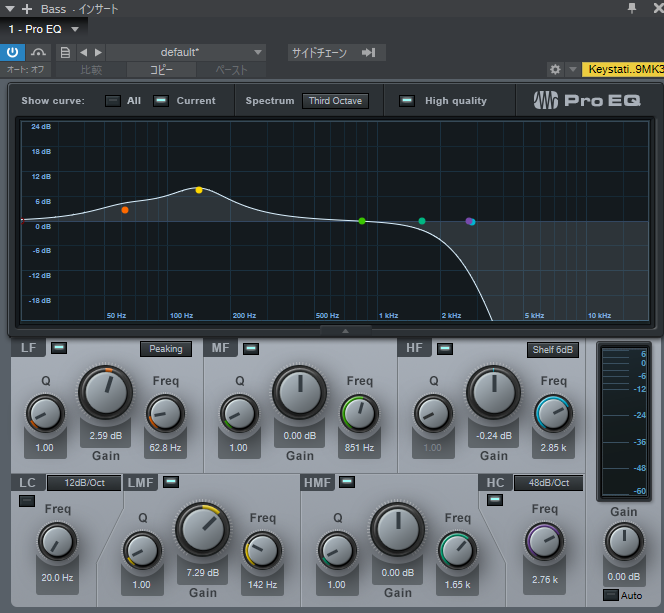Toggle Show curve Current
This screenshot has width=664, height=613.
(x=161, y=101)
